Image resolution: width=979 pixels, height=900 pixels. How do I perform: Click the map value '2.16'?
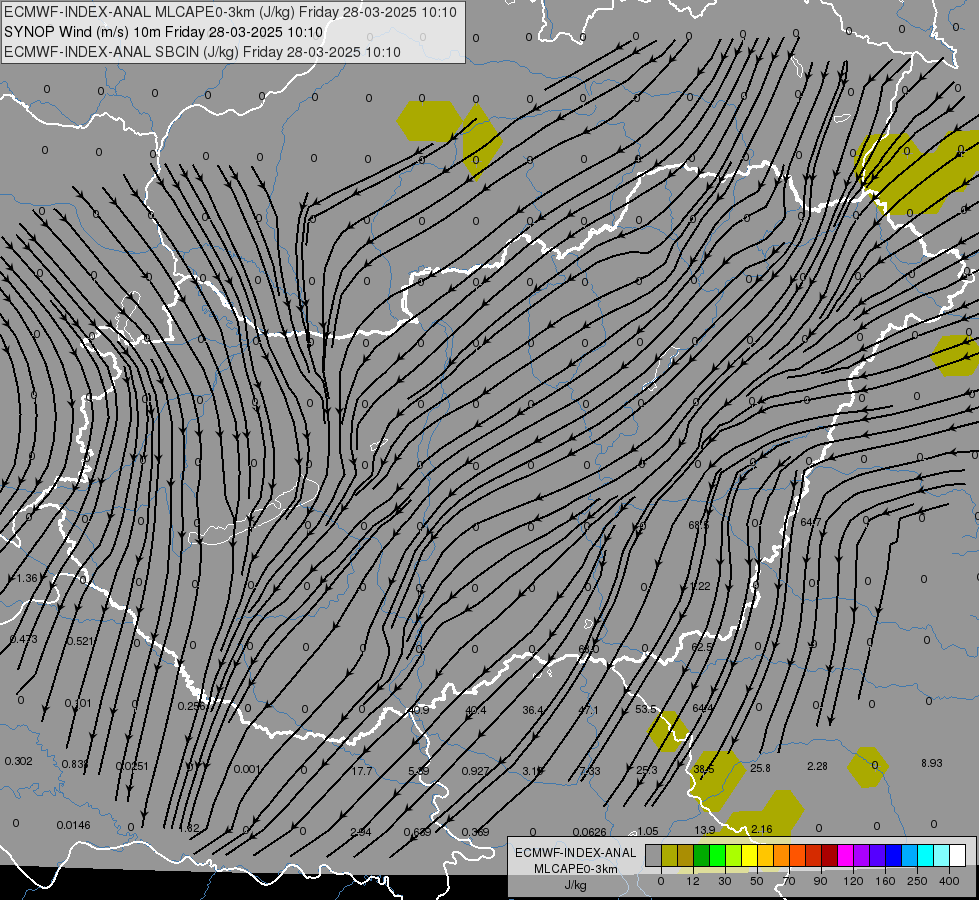click(x=762, y=829)
